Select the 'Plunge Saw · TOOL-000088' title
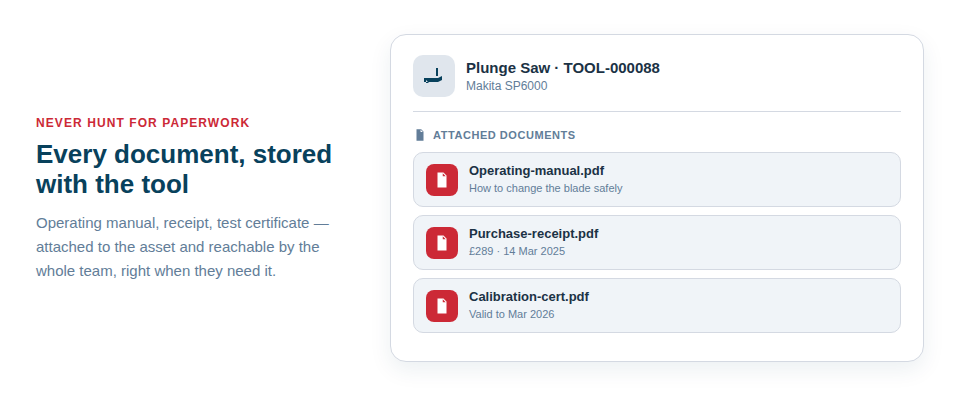This screenshot has height=396, width=960. [563, 68]
